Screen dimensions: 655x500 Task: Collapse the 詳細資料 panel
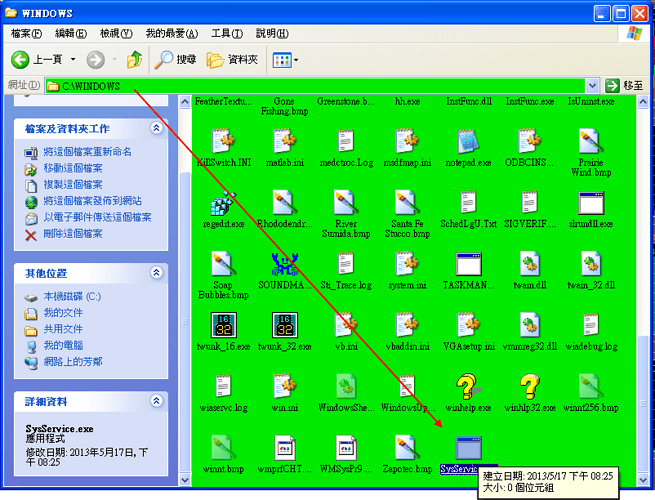click(x=156, y=401)
